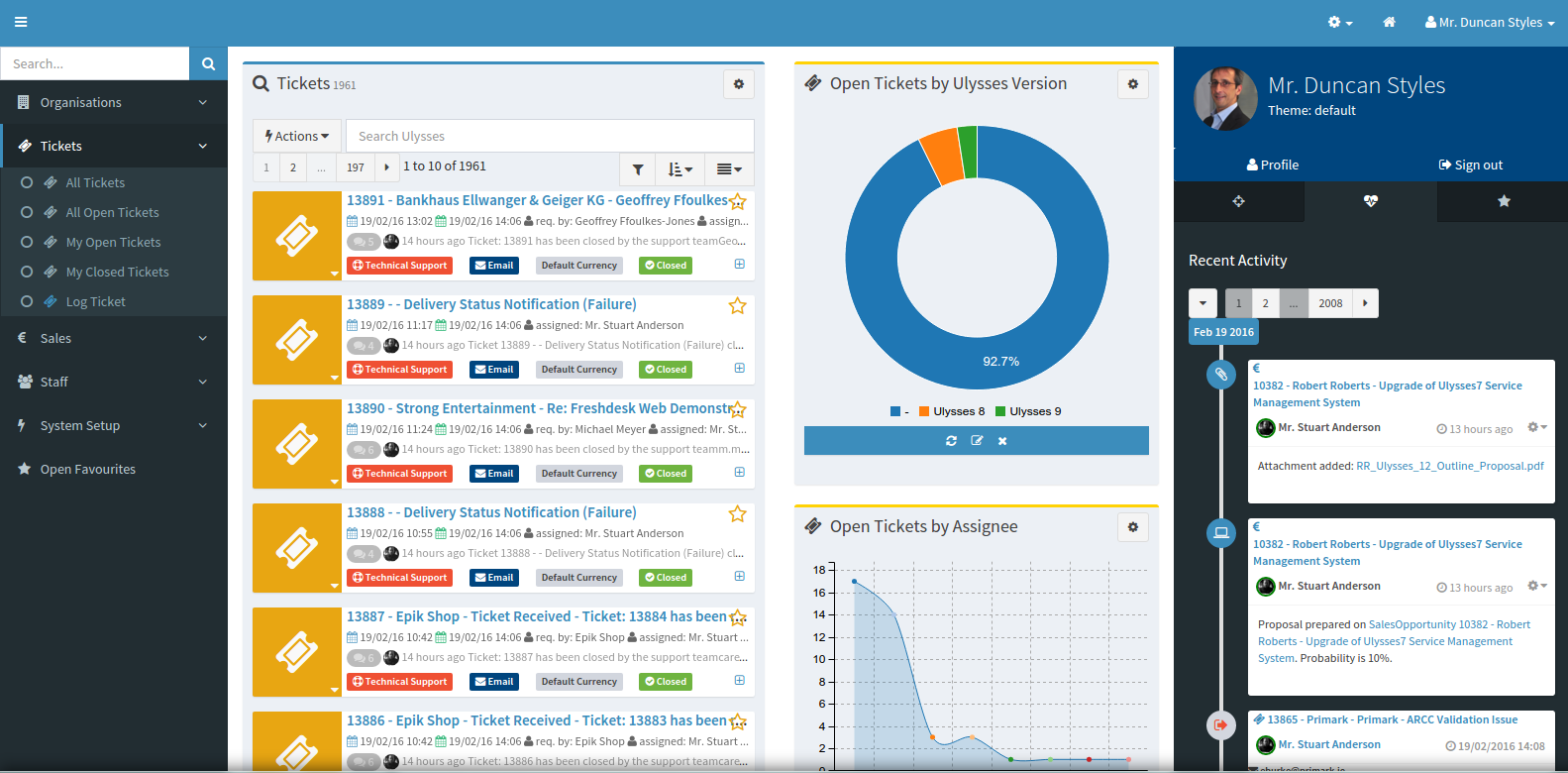Star ticket 13891 as favourite
Viewport: 1568px width, 773px height.
pos(738,202)
